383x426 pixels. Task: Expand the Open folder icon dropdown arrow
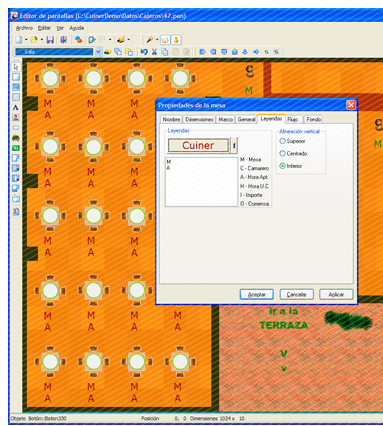42,40
